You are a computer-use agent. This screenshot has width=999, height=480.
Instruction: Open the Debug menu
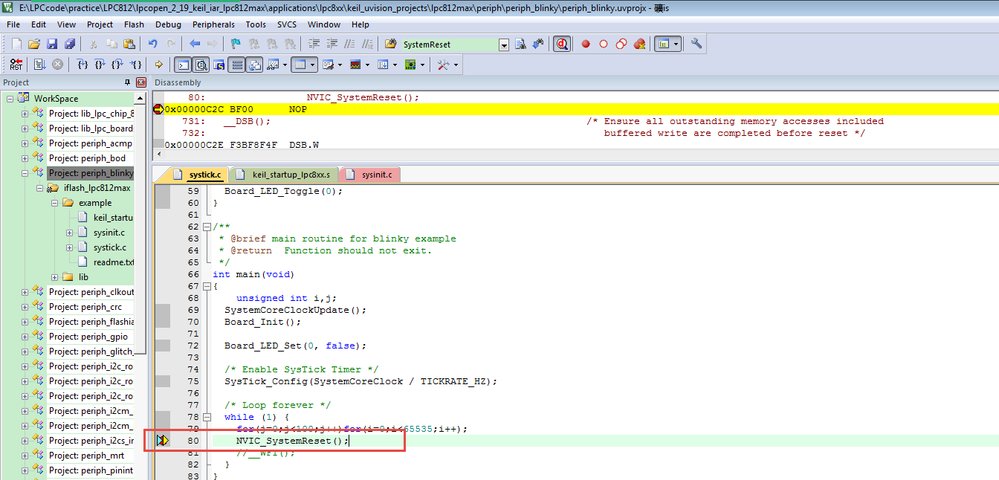pyautogui.click(x=168, y=24)
